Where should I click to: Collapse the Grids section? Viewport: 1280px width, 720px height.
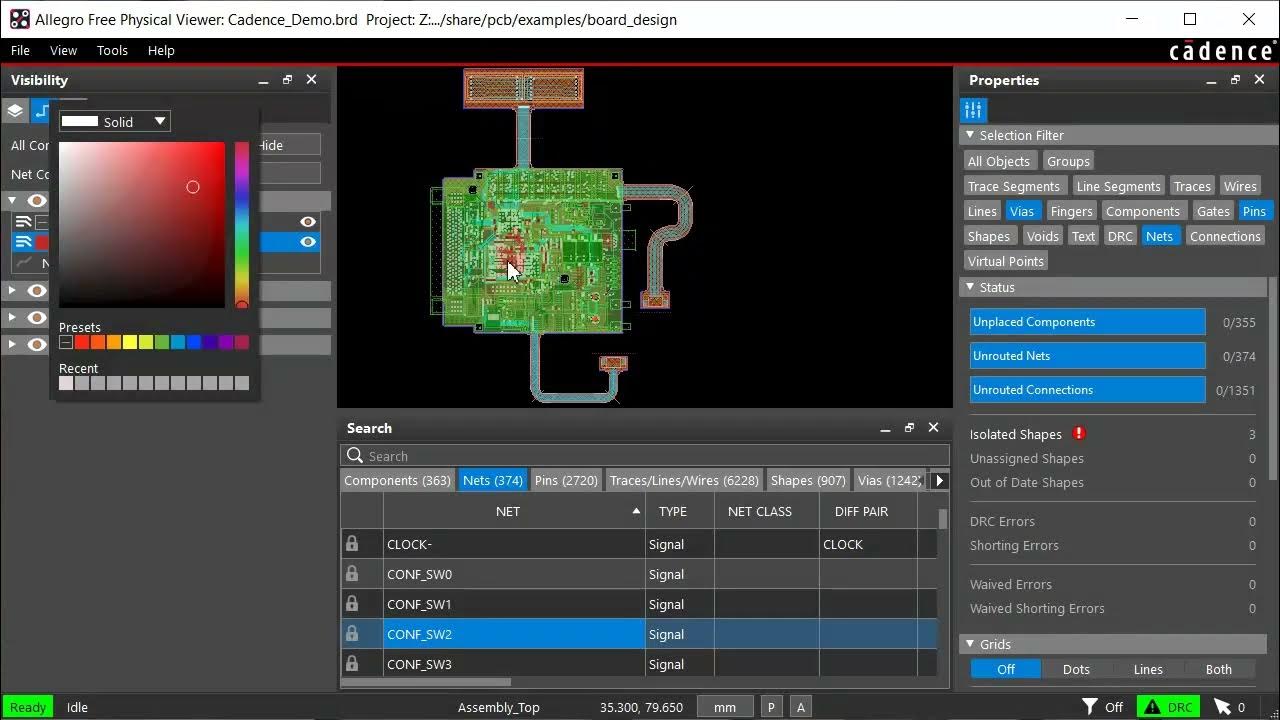pos(969,644)
